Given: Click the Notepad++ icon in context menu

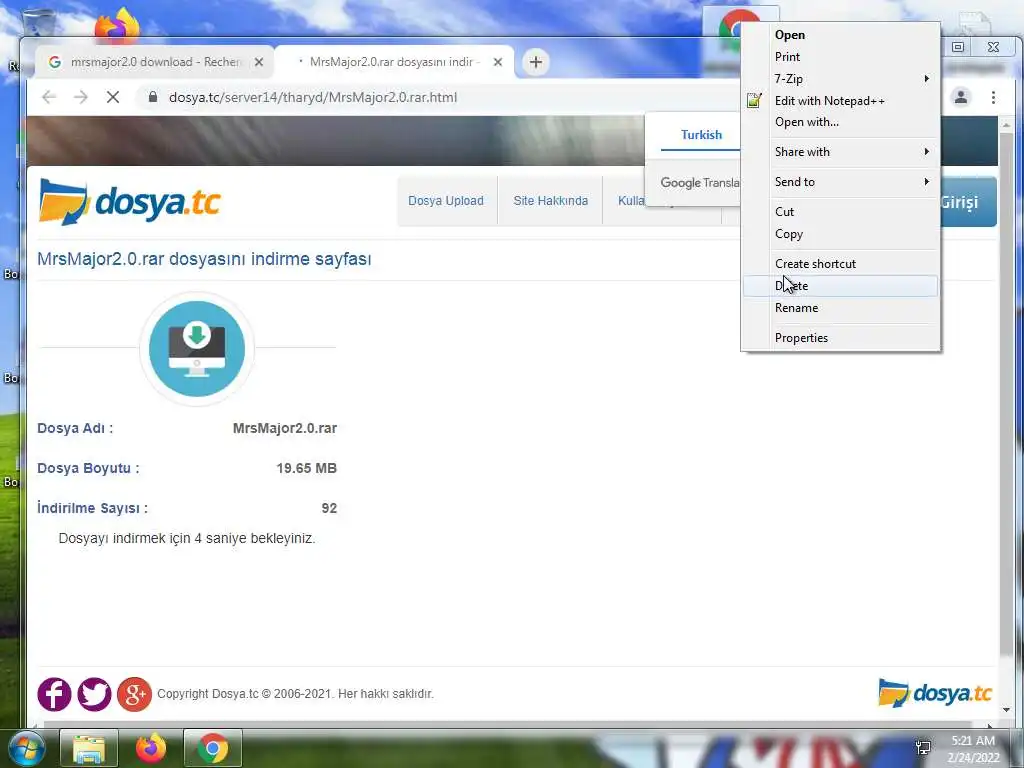Looking at the screenshot, I should point(754,101).
